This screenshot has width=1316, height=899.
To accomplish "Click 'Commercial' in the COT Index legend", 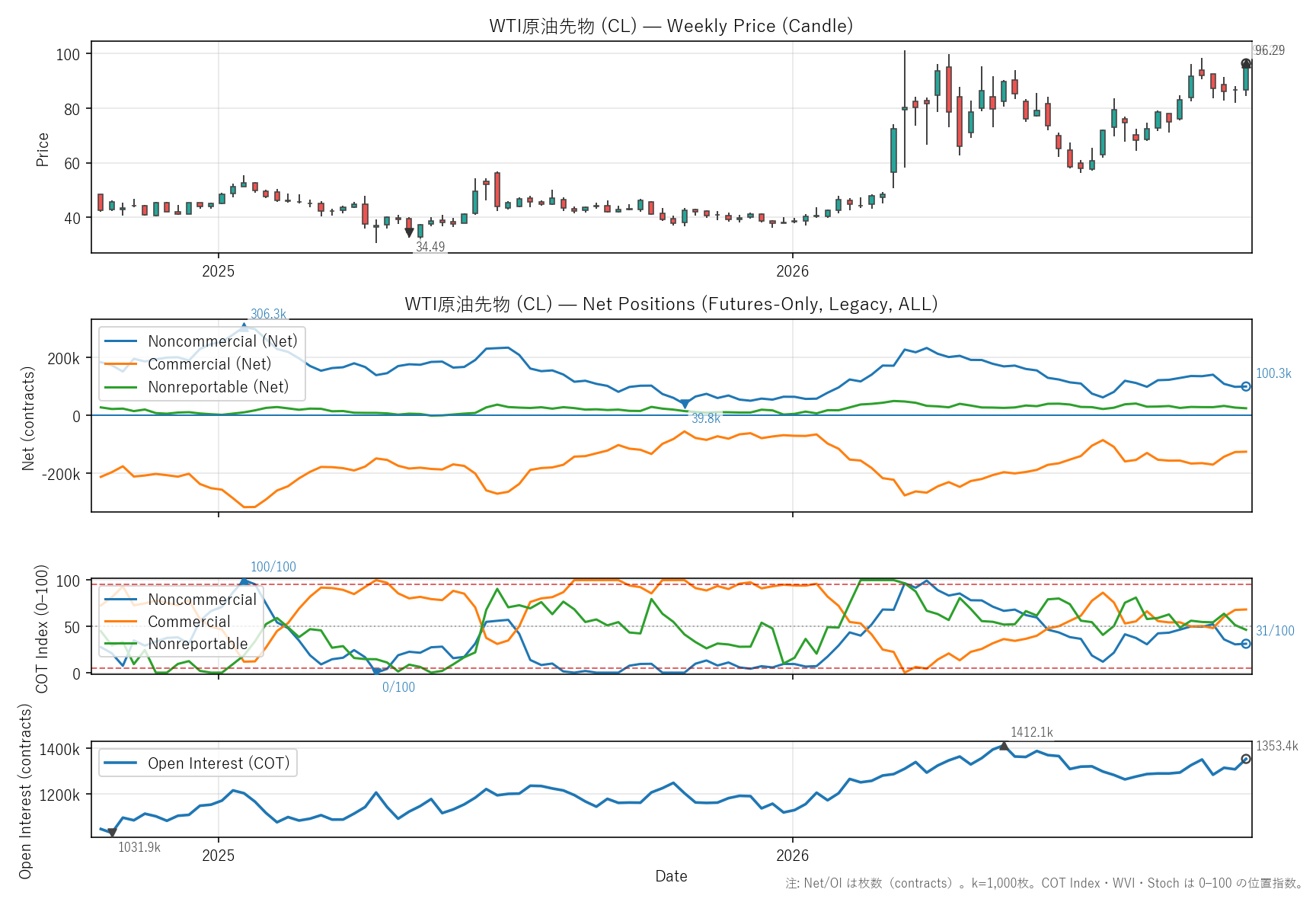I will (189, 622).
